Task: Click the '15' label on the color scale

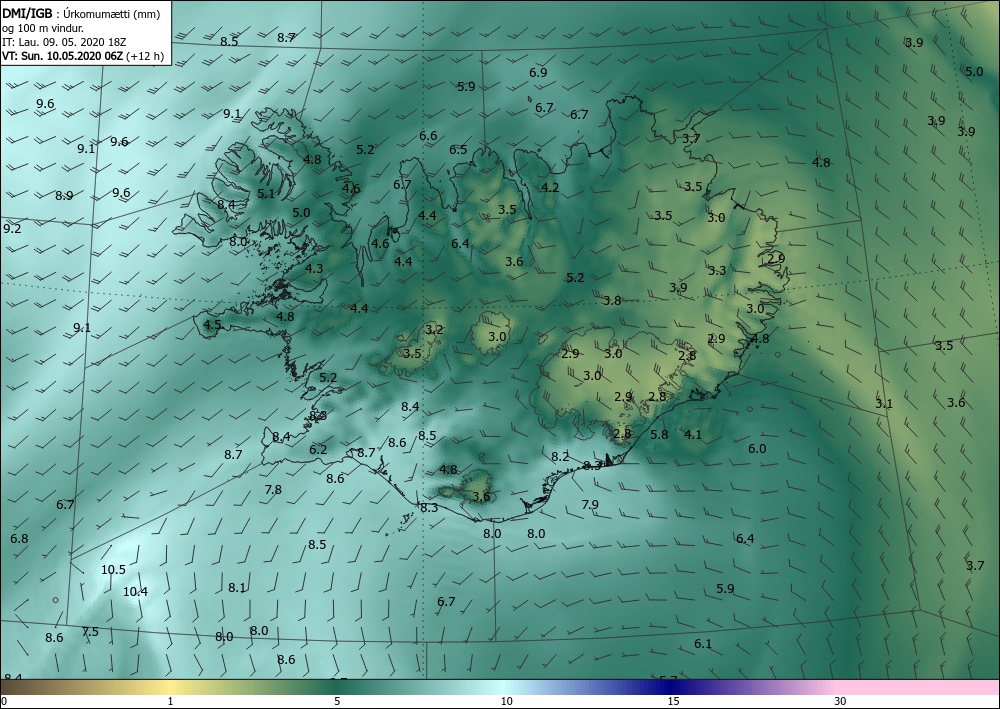Action: pyautogui.click(x=673, y=701)
